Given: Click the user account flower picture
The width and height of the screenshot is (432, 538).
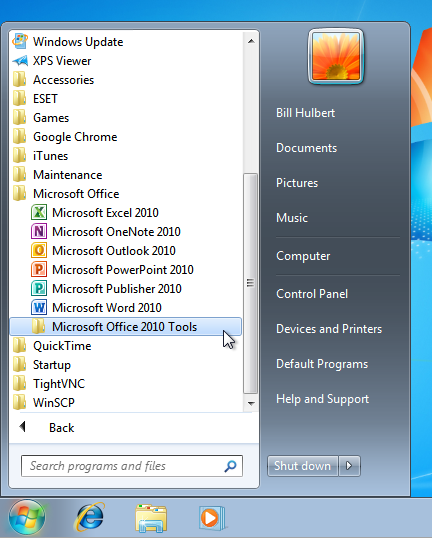Looking at the screenshot, I should pyautogui.click(x=336, y=57).
